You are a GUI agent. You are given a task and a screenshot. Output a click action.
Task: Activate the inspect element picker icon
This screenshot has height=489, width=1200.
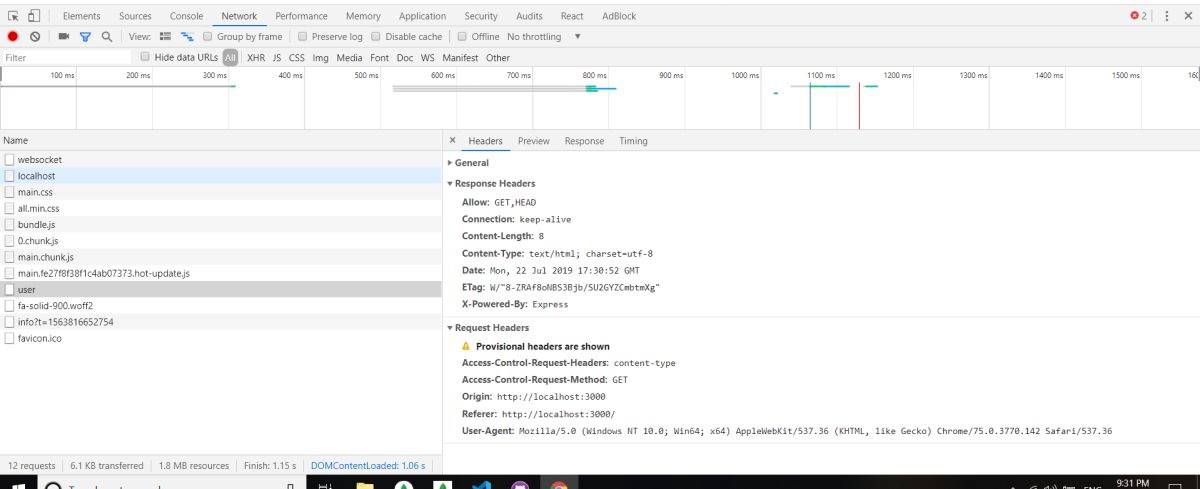coord(13,16)
